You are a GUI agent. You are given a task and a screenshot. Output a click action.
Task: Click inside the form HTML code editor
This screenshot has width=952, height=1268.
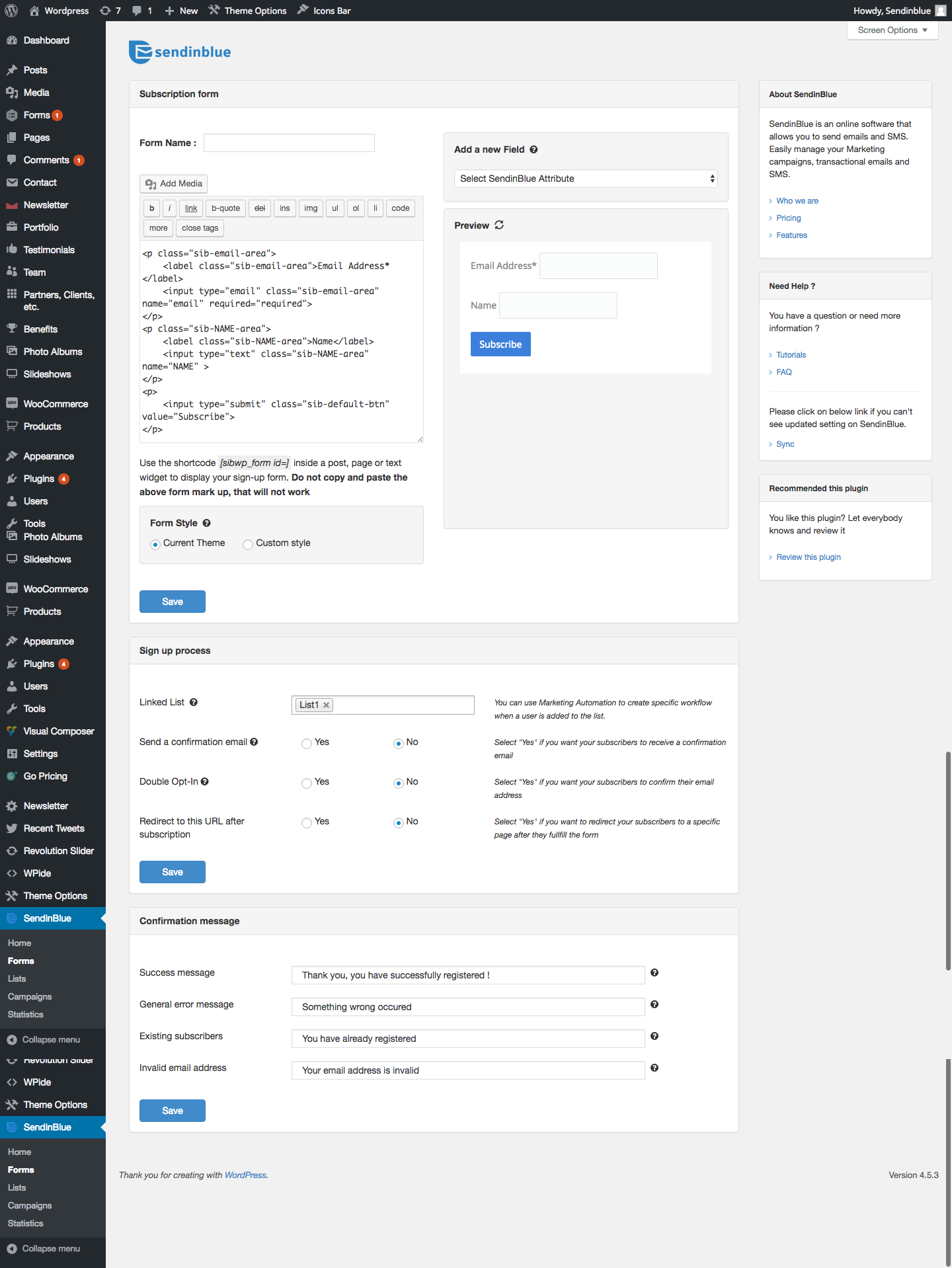point(282,341)
